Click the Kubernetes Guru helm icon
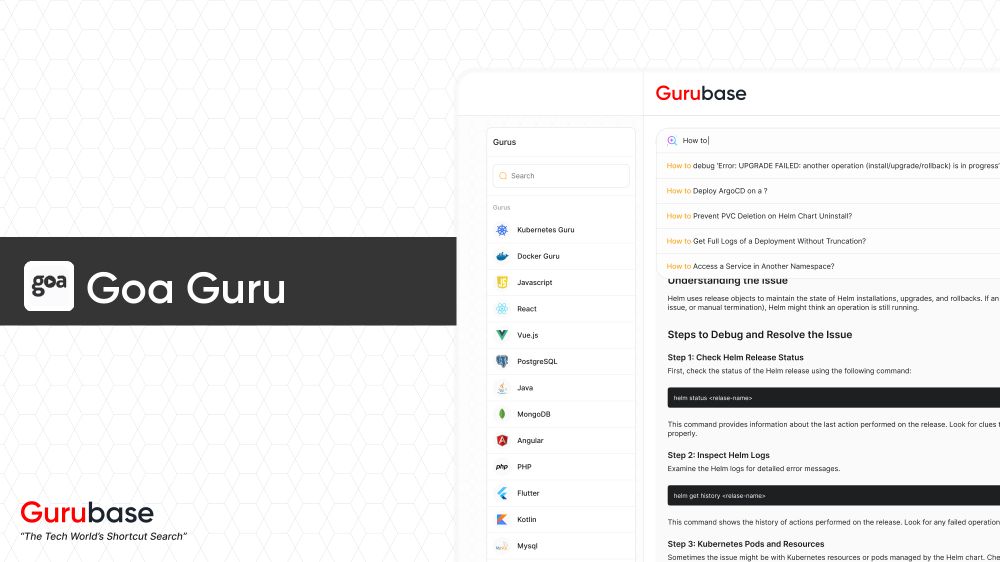 tap(502, 230)
